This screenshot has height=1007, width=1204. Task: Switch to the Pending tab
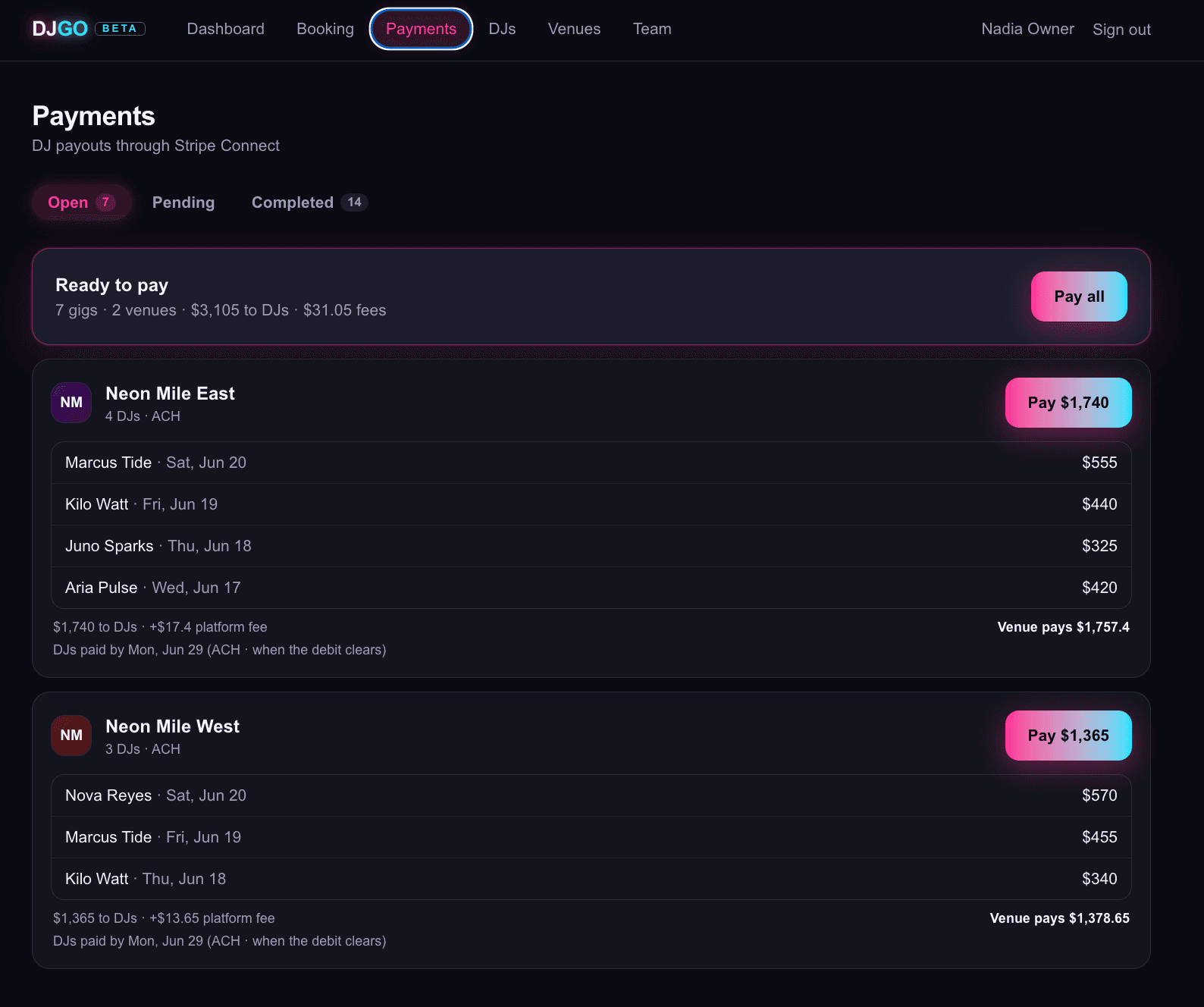point(183,202)
